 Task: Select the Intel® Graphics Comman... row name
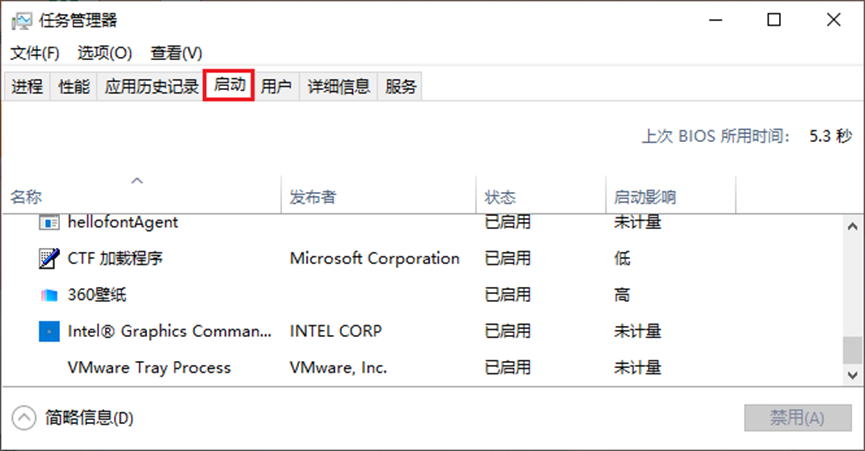(169, 331)
